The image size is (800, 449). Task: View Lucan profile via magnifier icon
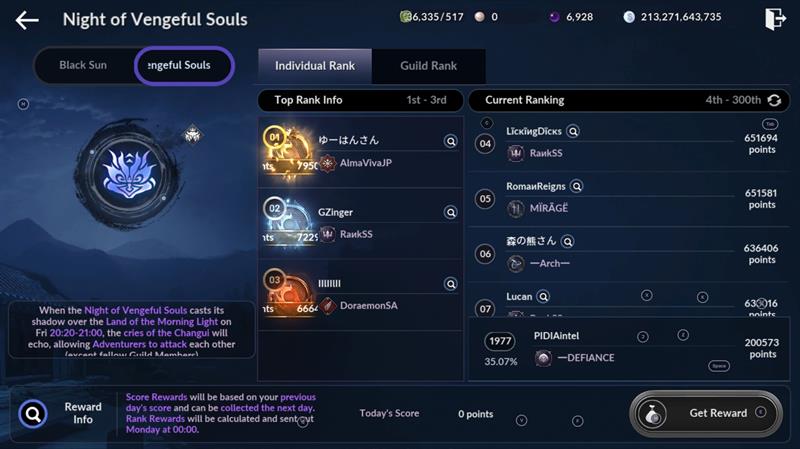pos(543,296)
